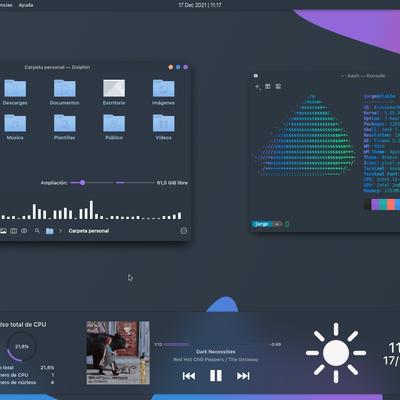
Task: Split Konsole view left/right
Action: coord(268,86)
